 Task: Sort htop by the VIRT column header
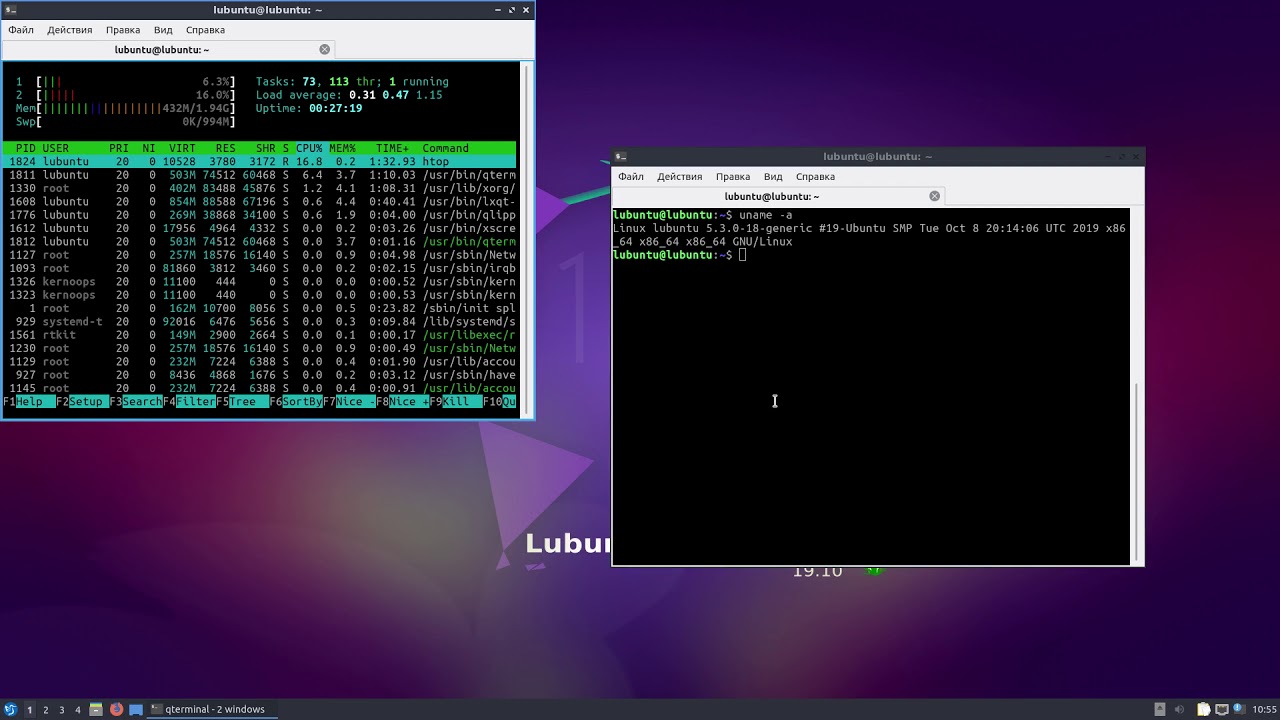(x=182, y=148)
